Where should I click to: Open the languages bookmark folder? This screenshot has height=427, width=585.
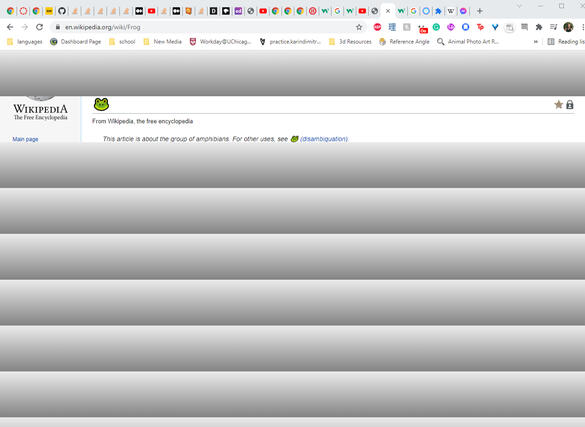point(25,41)
